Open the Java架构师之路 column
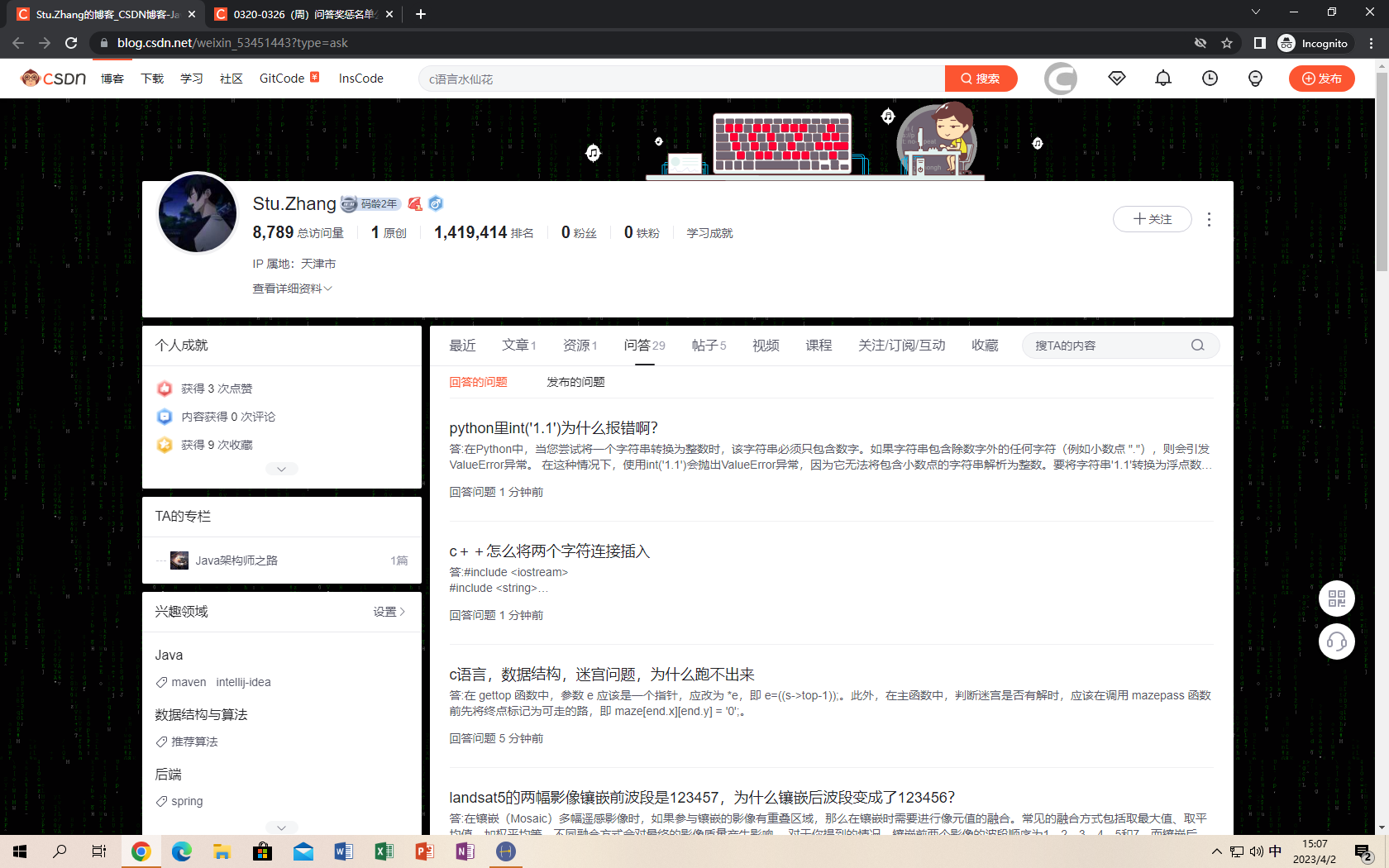 (236, 560)
